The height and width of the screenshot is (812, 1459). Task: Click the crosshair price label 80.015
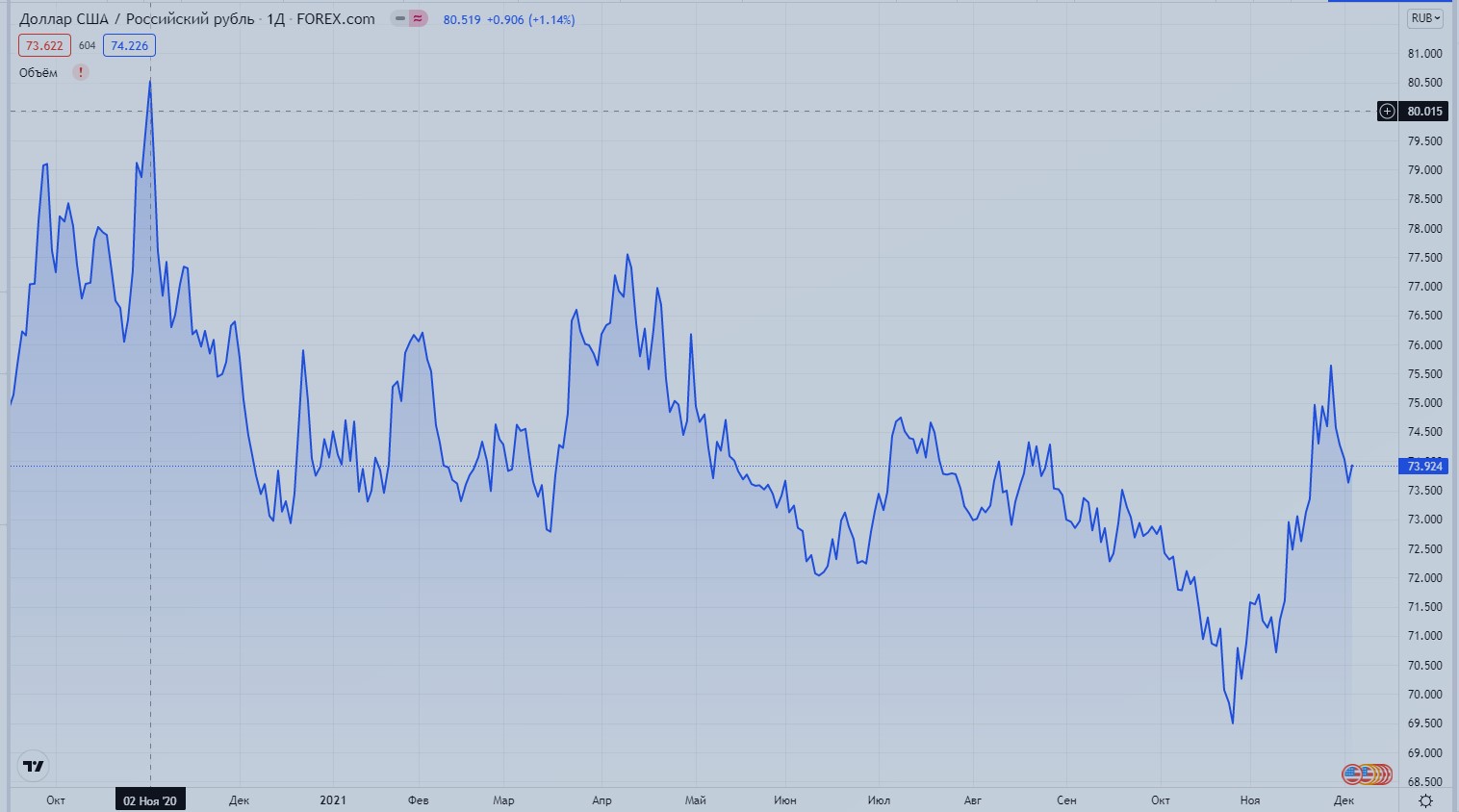[x=1424, y=111]
